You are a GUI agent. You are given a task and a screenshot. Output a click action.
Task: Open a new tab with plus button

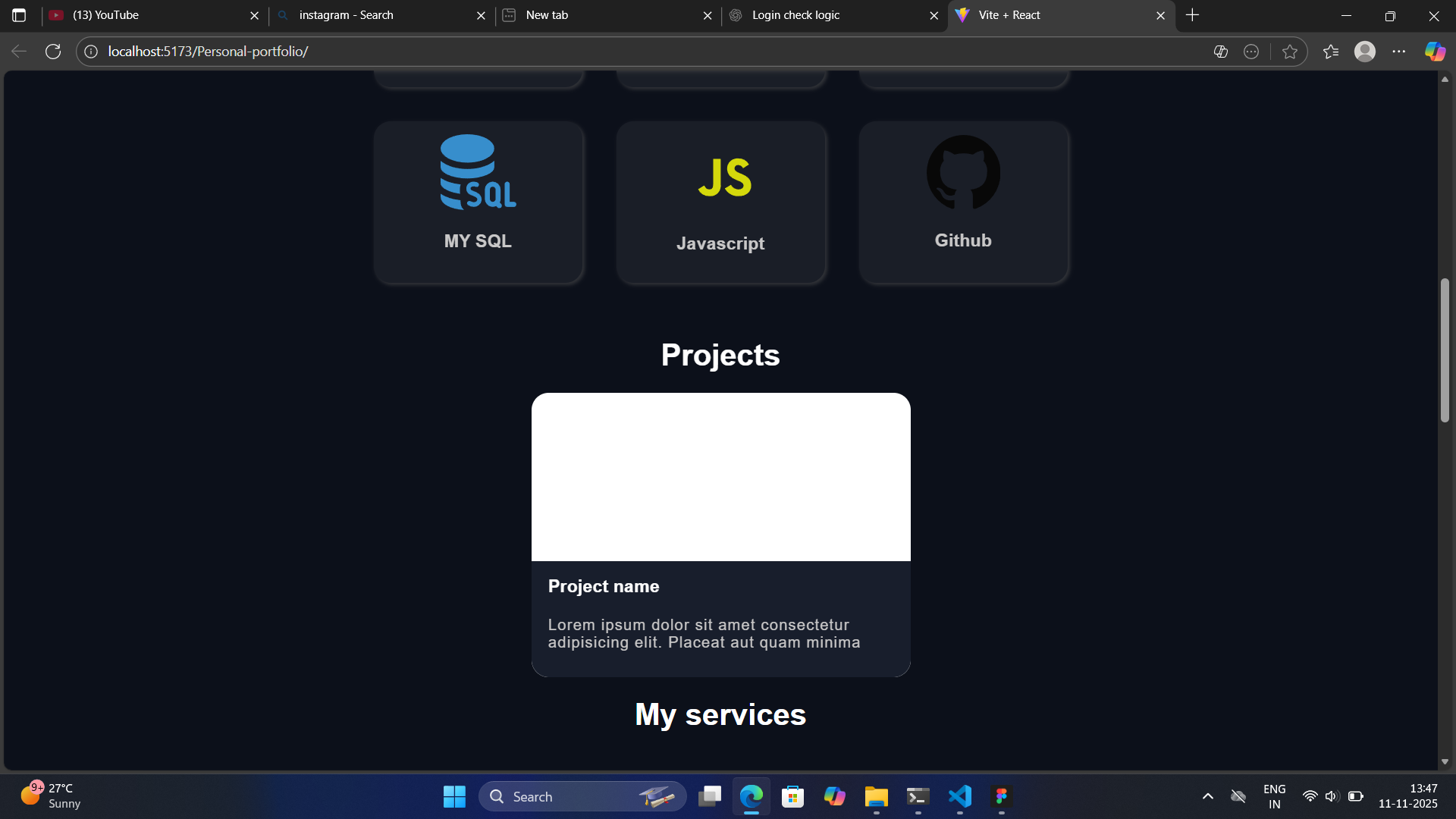(1192, 15)
